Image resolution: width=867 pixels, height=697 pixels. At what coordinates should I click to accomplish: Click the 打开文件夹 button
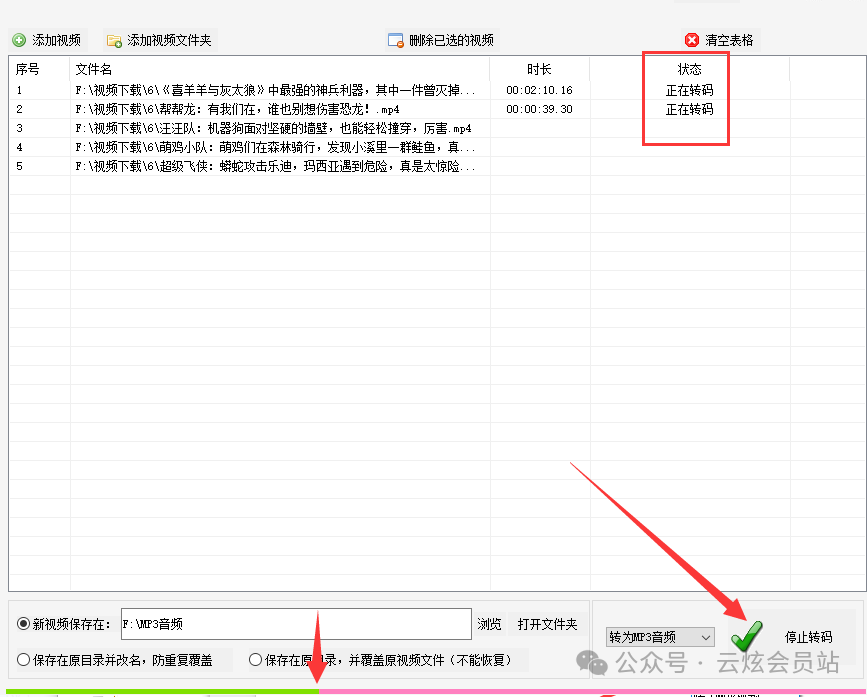point(547,624)
